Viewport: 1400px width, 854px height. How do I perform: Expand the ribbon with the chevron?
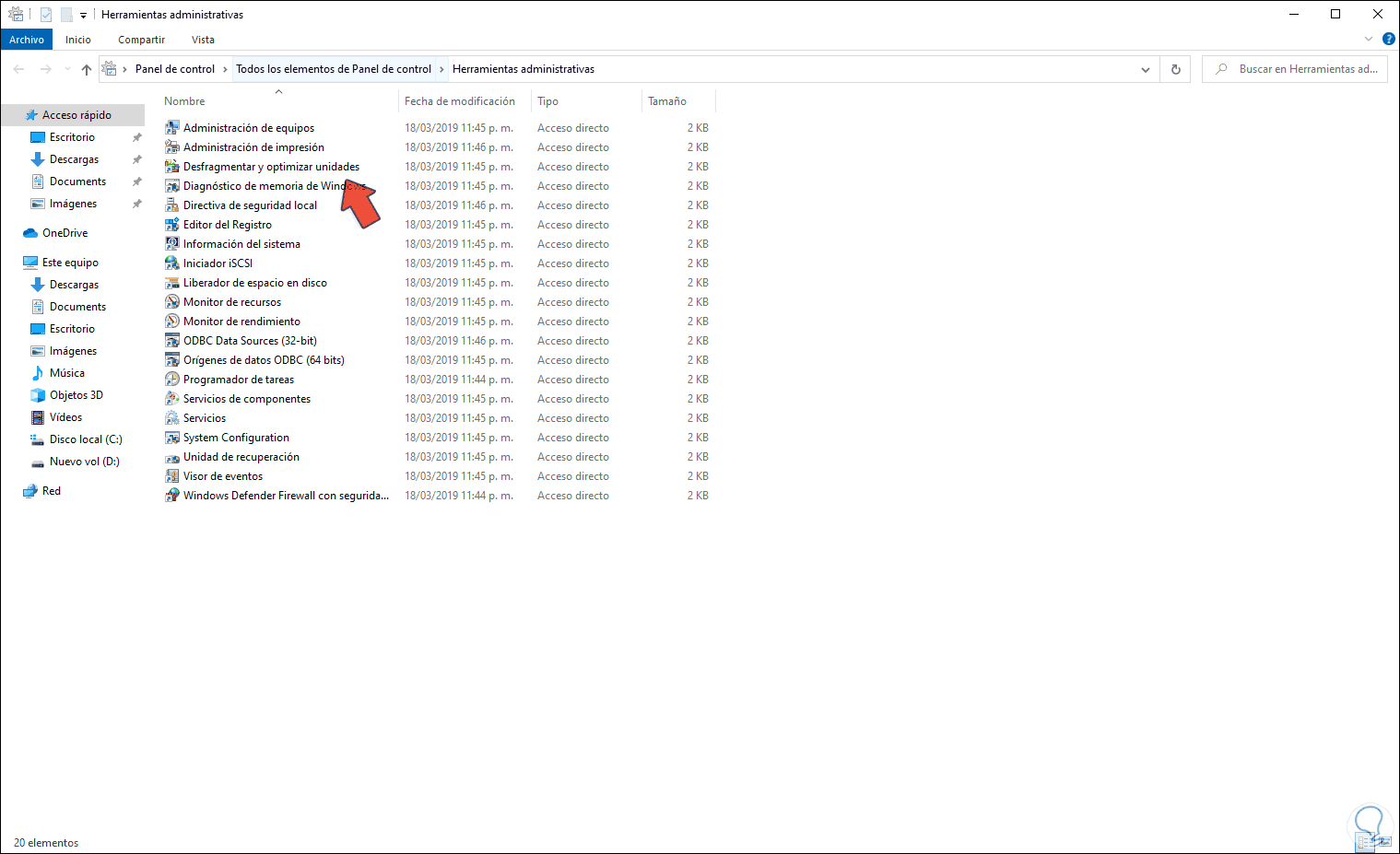click(1369, 39)
